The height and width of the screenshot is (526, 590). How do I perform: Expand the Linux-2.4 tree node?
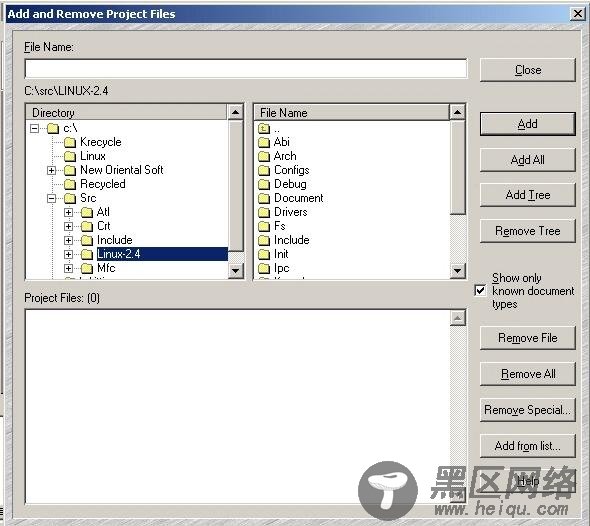click(x=68, y=254)
